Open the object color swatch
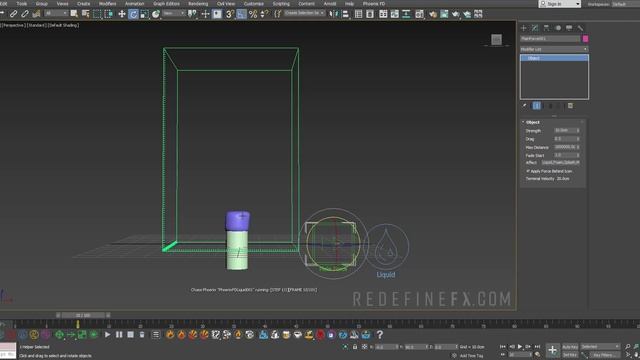 click(x=585, y=39)
